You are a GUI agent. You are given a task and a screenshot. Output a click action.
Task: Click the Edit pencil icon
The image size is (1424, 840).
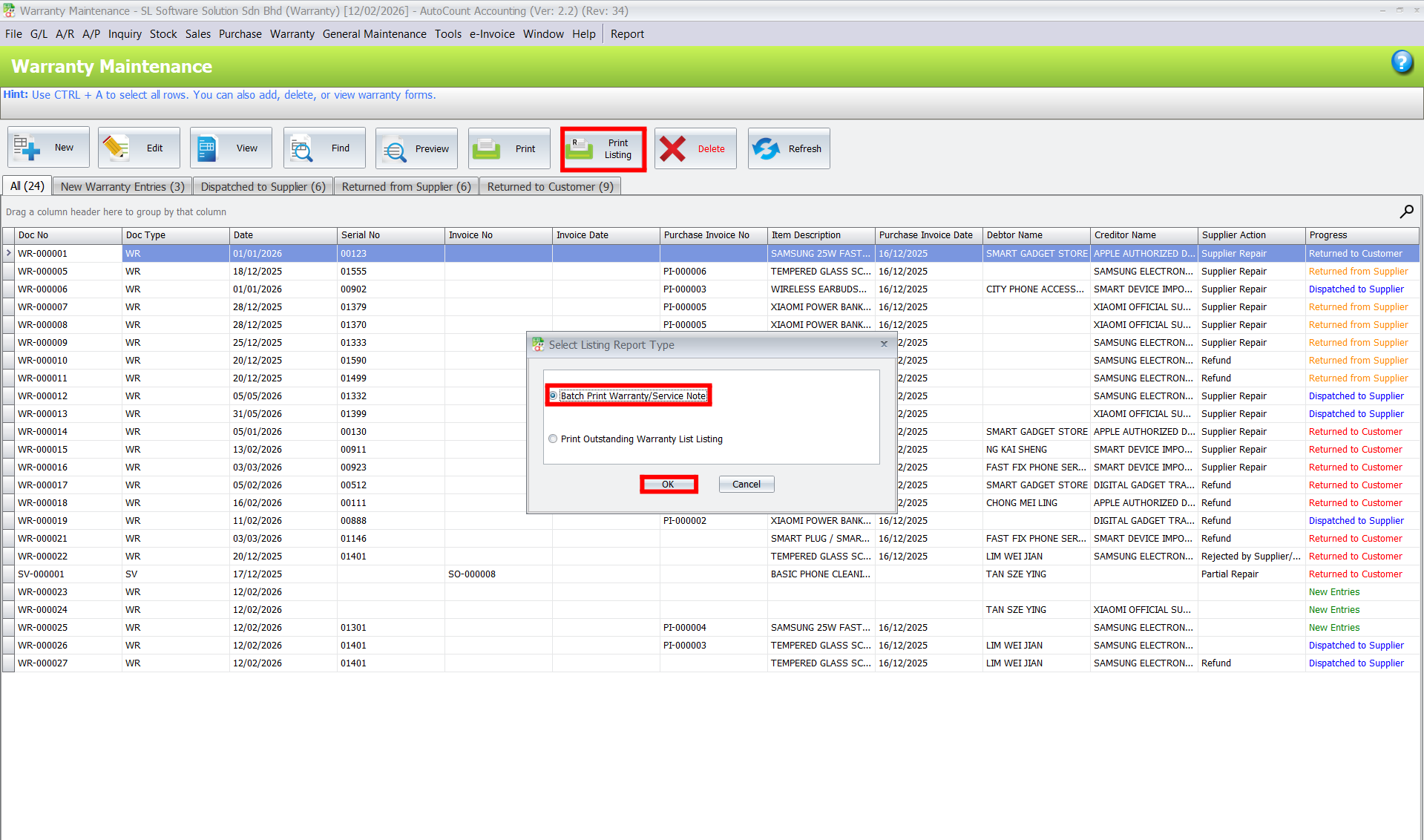[116, 148]
